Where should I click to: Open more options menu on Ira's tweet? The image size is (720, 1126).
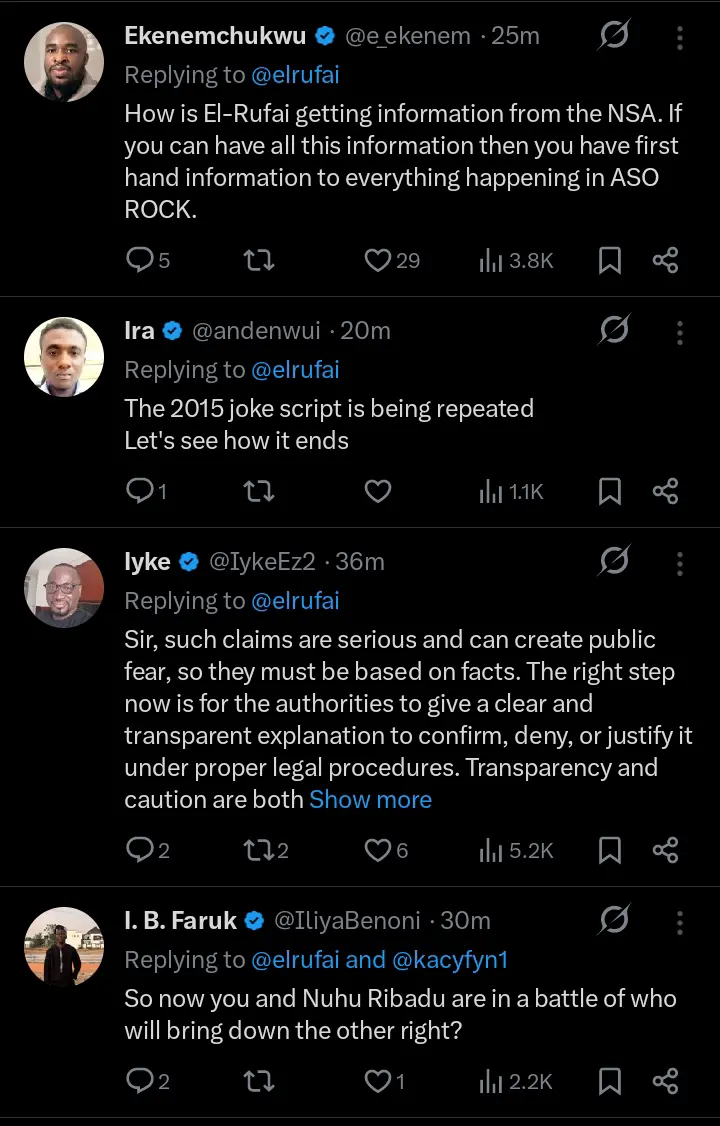click(x=680, y=332)
